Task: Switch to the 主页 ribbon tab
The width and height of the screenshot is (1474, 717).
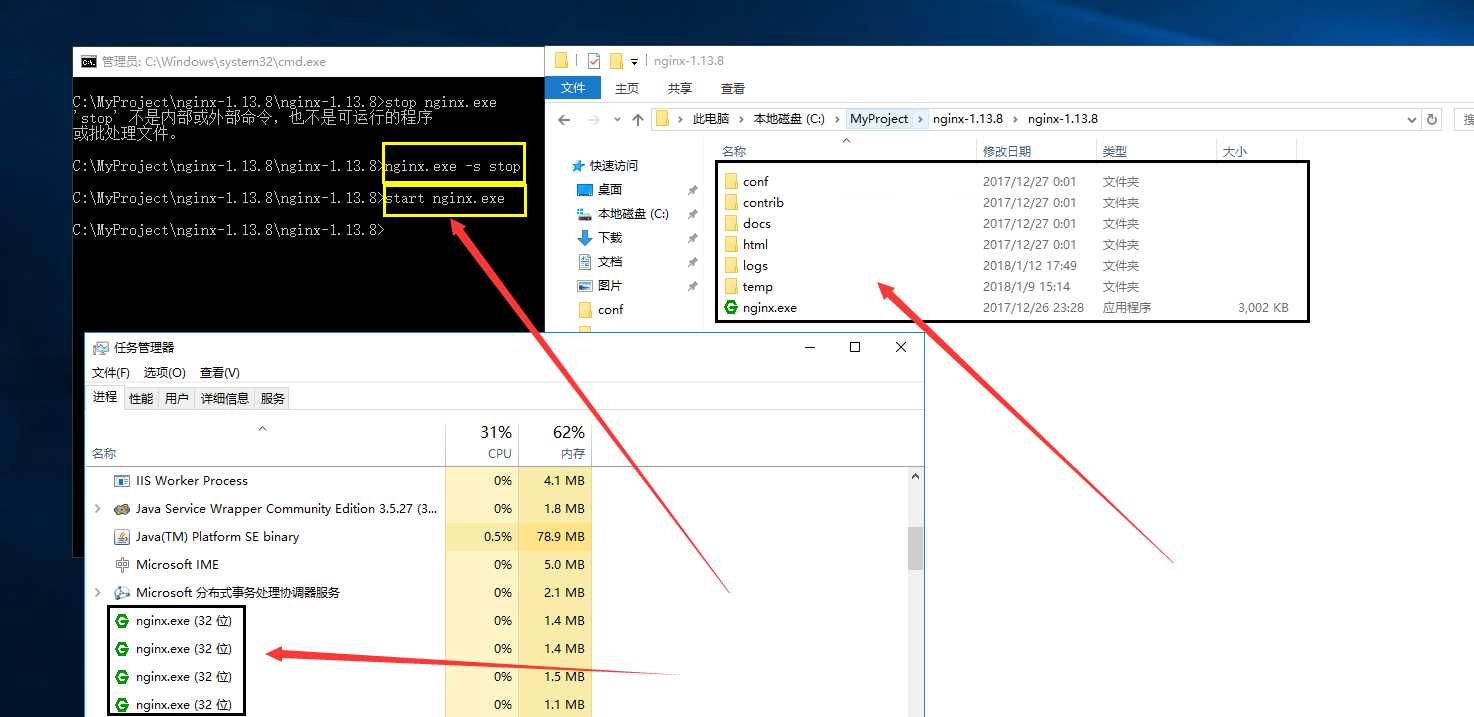Action: pyautogui.click(x=627, y=88)
